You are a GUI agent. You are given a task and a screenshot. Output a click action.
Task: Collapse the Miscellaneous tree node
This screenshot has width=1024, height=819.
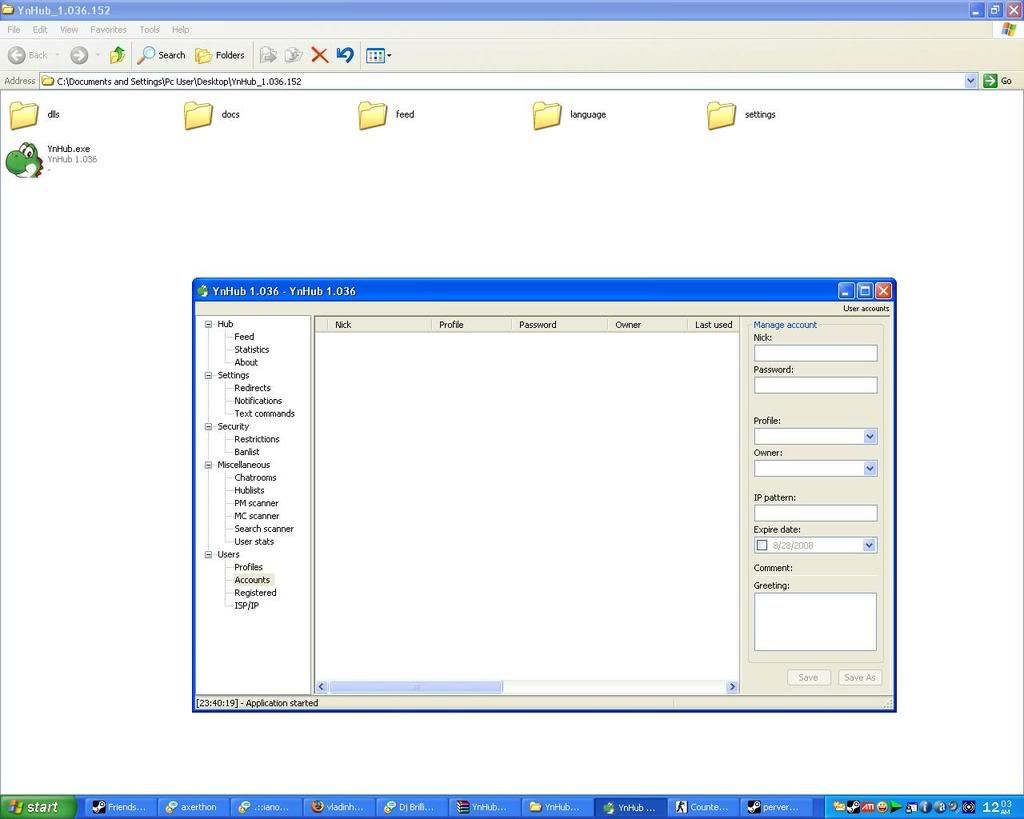point(208,465)
